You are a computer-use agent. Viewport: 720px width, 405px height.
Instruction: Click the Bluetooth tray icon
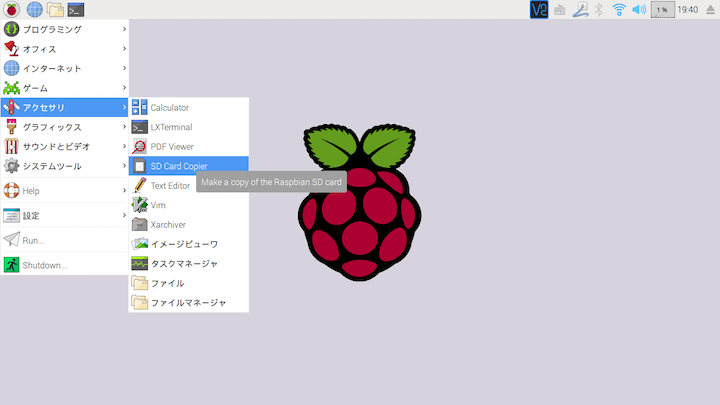pyautogui.click(x=599, y=10)
